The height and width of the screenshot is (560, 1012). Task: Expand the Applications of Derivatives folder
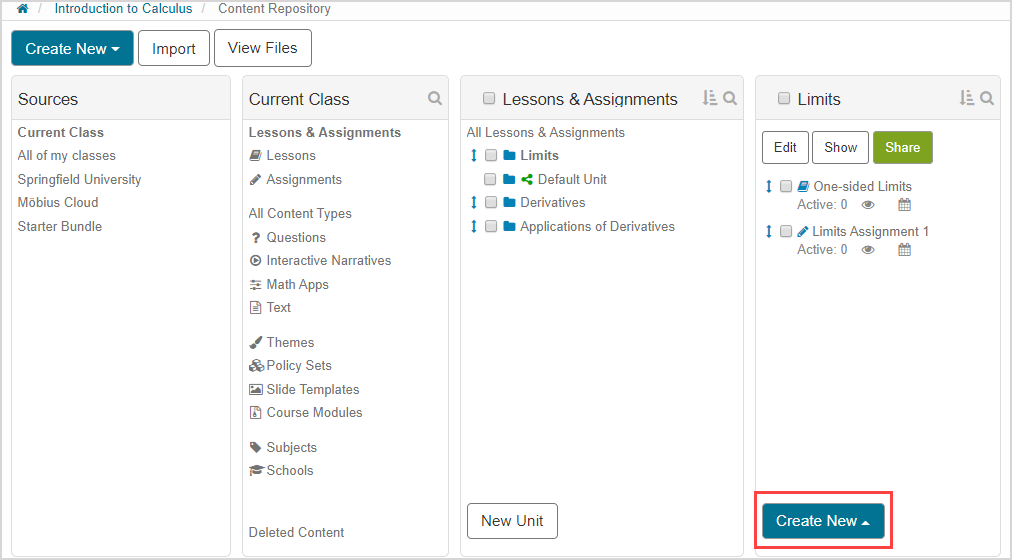point(597,227)
